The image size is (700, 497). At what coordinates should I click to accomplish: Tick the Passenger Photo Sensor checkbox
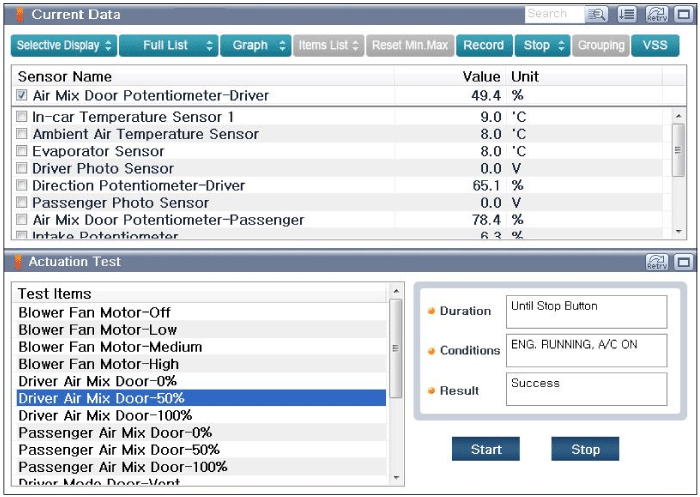(21, 202)
